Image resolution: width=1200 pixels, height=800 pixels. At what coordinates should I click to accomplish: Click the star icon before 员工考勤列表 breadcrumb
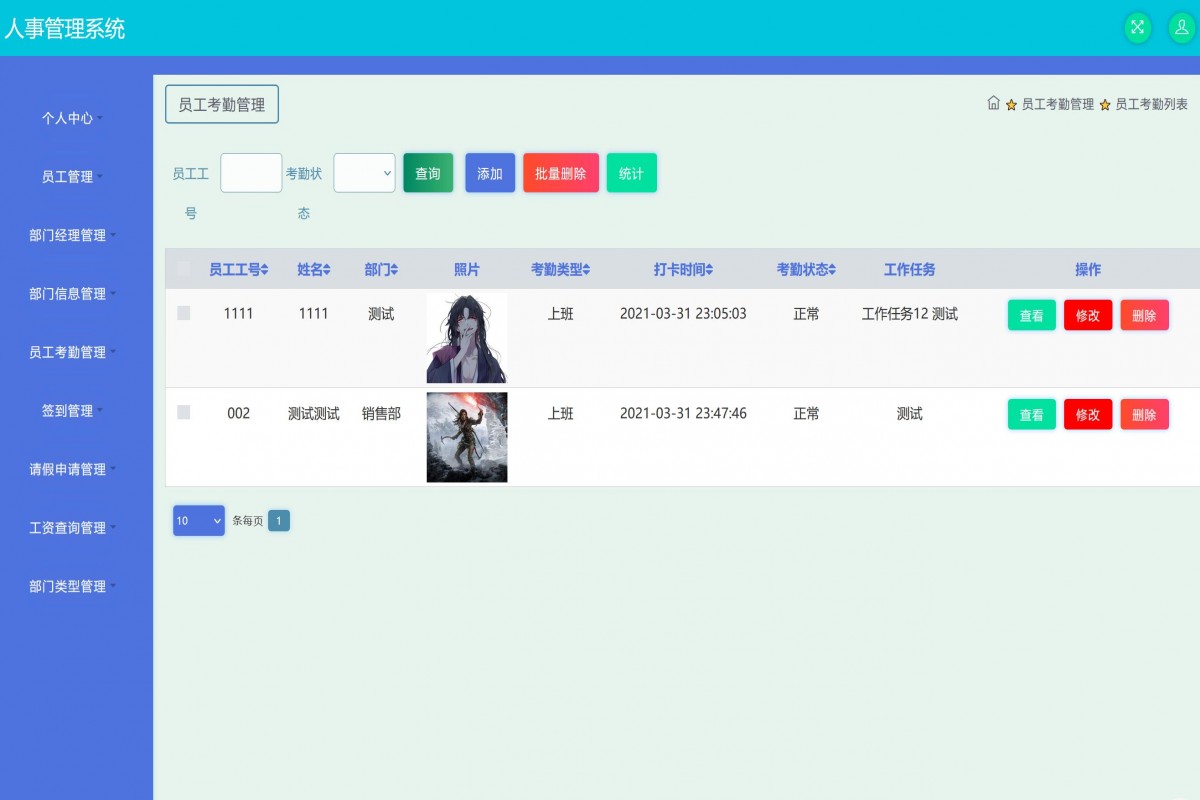[x=1103, y=103]
